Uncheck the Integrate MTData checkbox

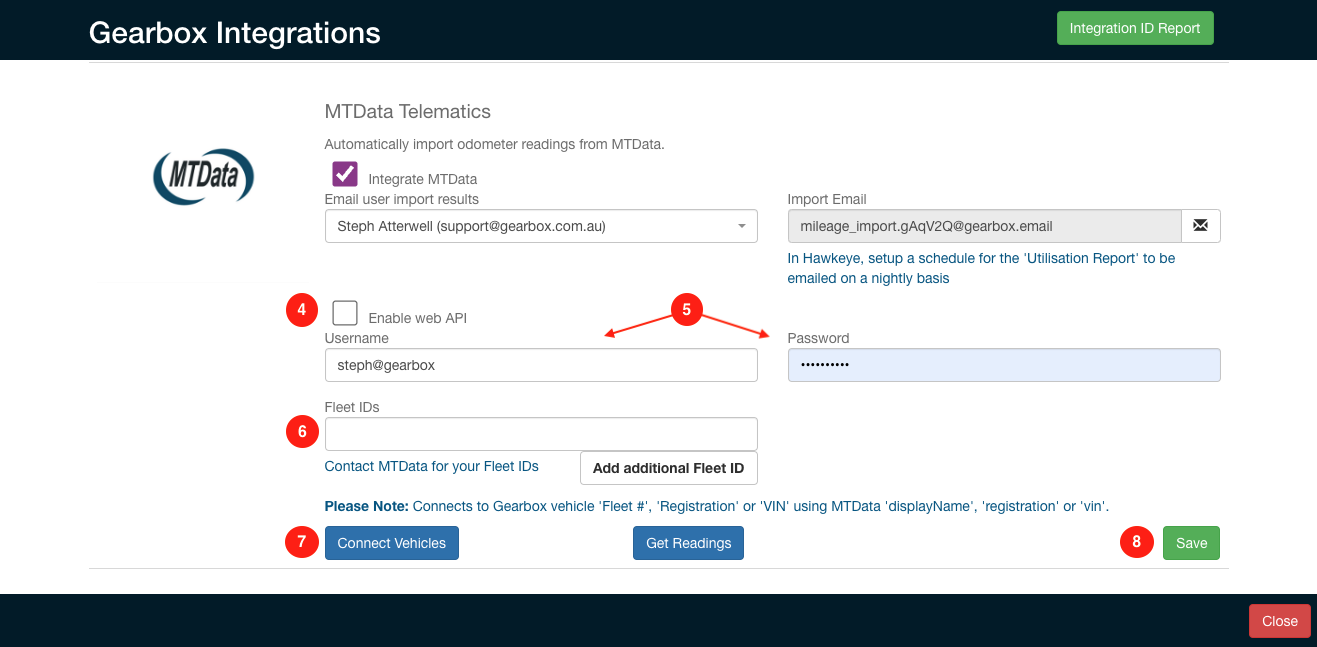(x=344, y=173)
